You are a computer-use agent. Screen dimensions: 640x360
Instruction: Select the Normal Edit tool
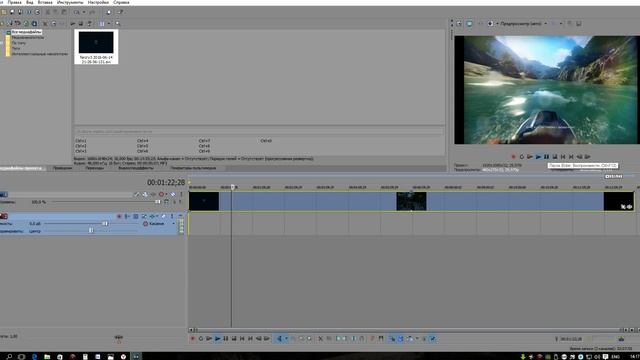(280, 339)
